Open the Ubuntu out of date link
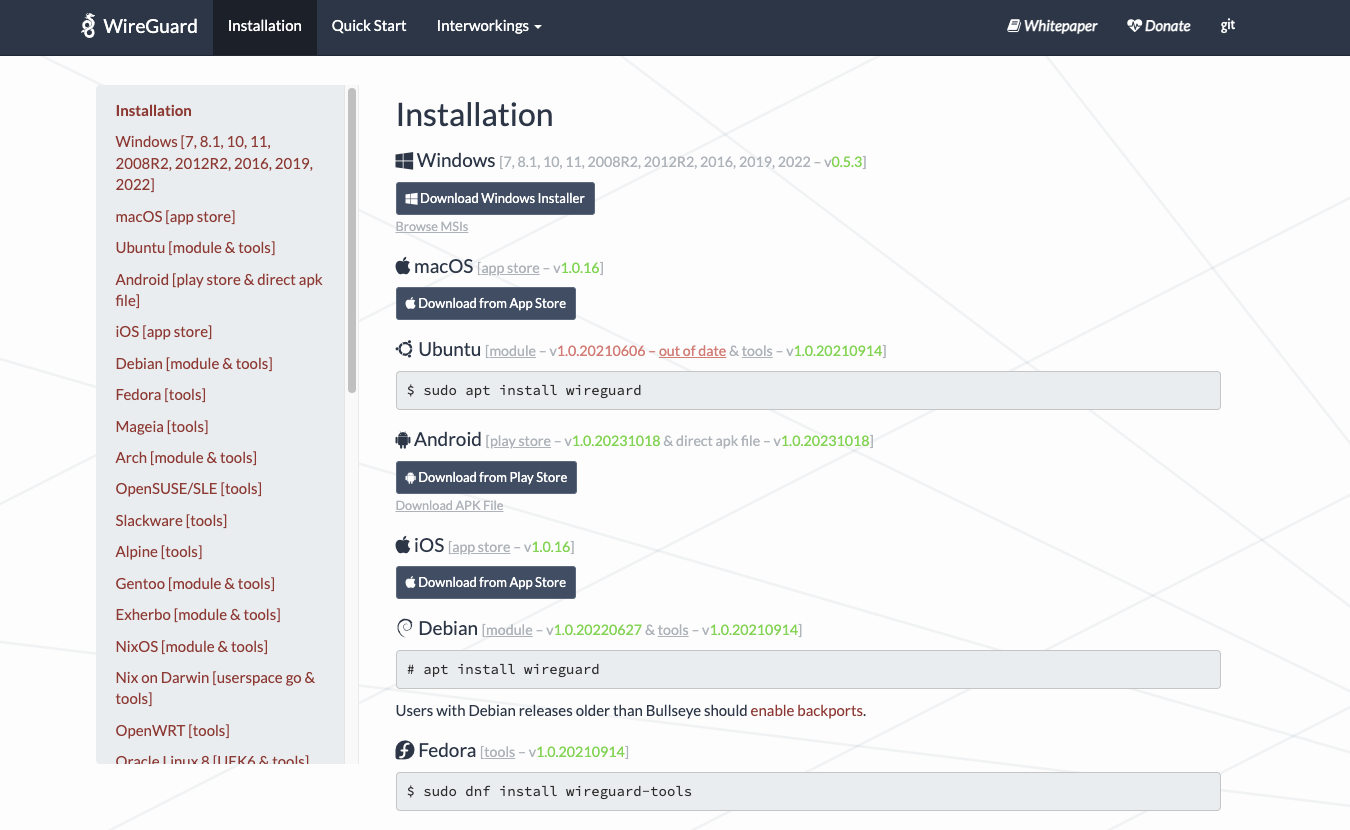The height and width of the screenshot is (830, 1350). 692,351
